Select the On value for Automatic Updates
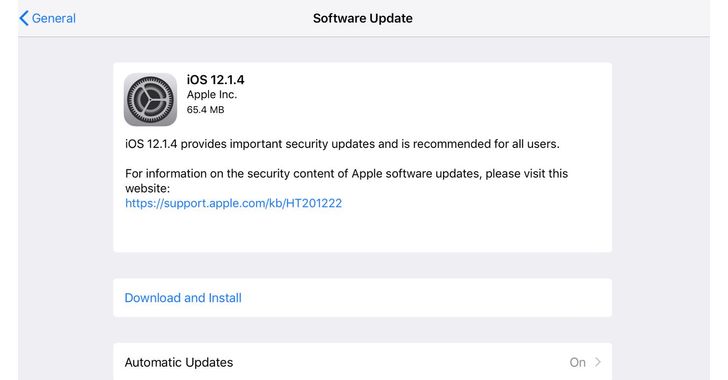The width and height of the screenshot is (728, 380). 578,362
